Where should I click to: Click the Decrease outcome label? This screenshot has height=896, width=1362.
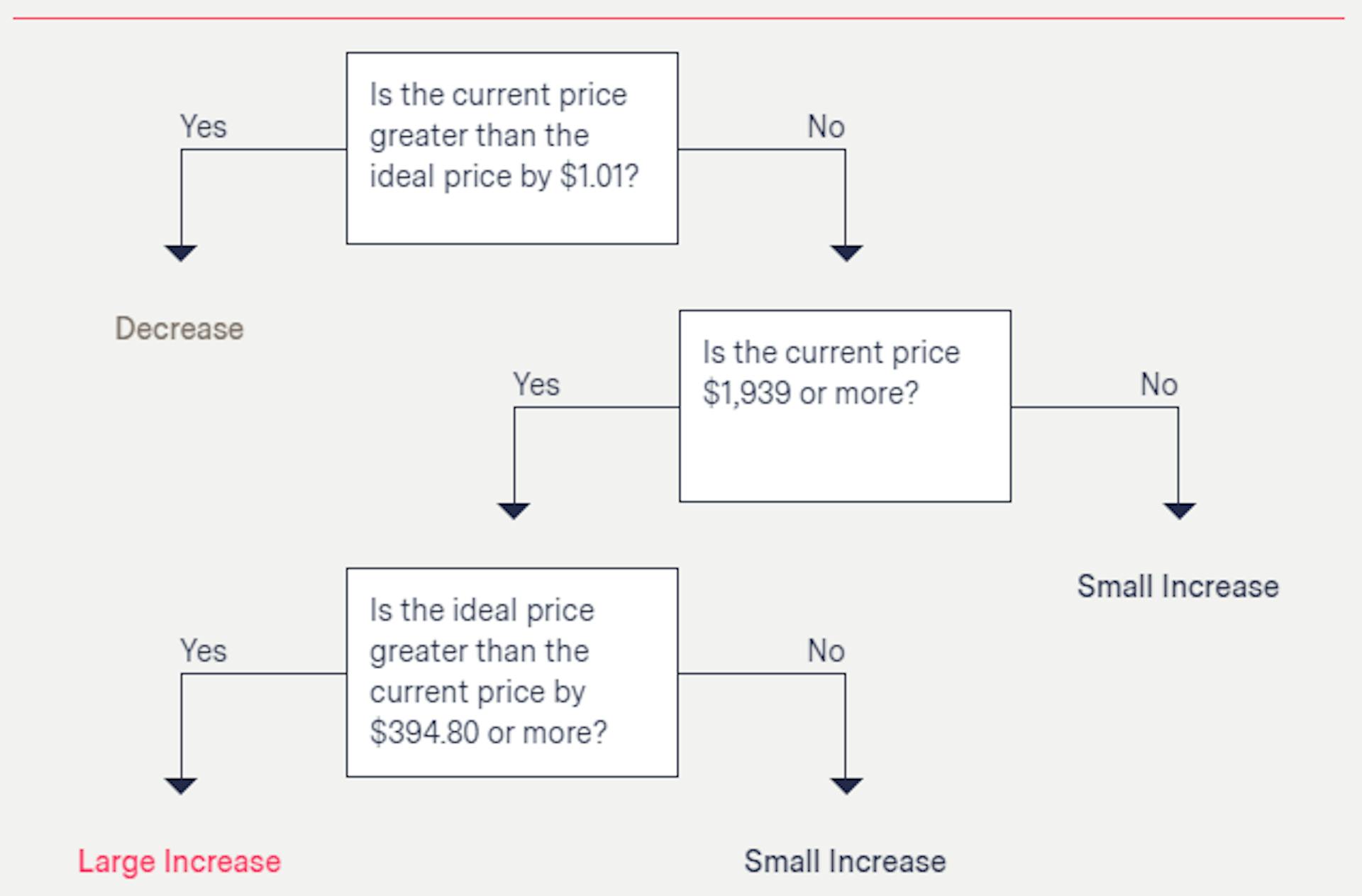click(x=179, y=328)
